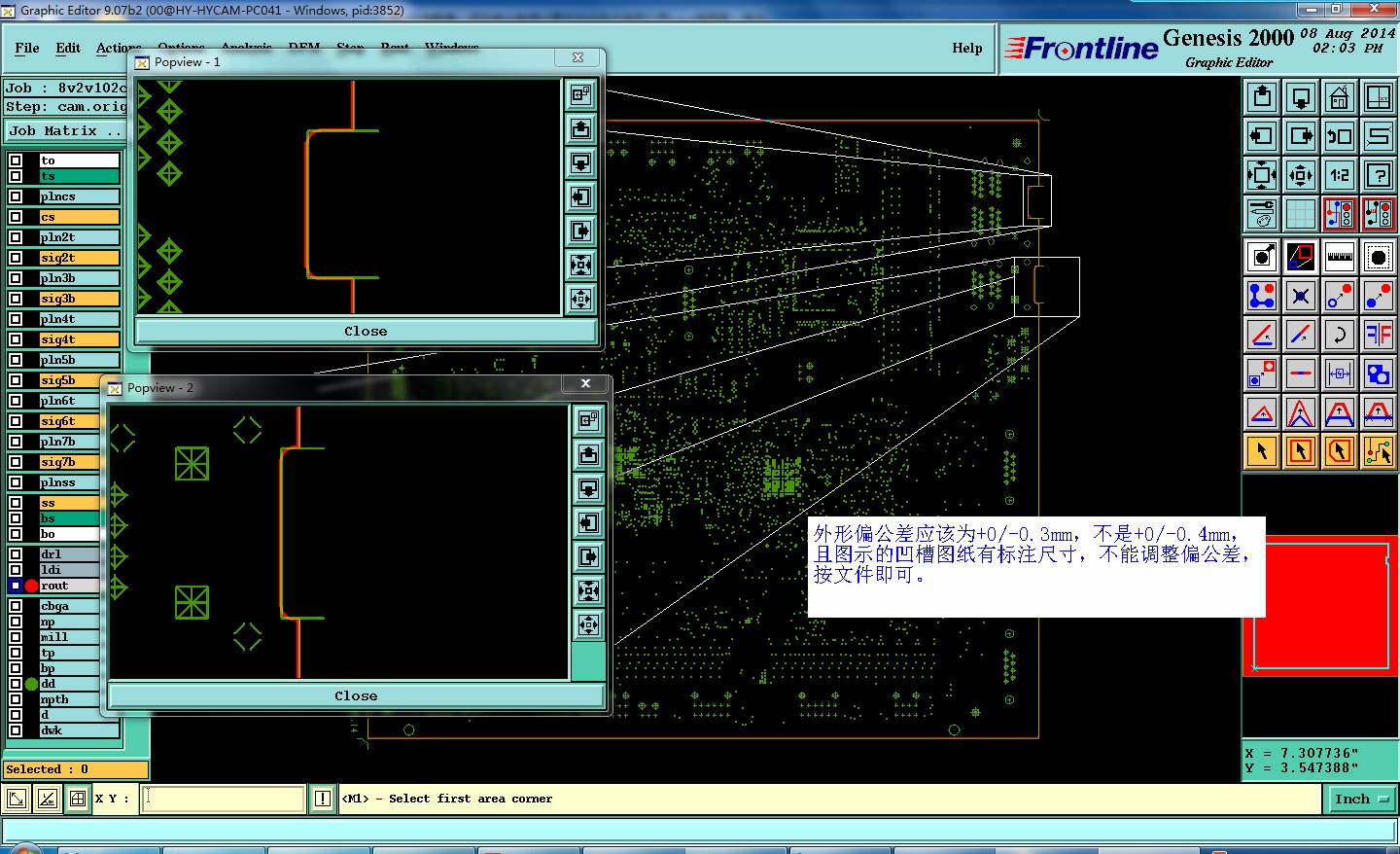The image size is (1400, 854).
Task: Click the Home view icon
Action: 1340,97
